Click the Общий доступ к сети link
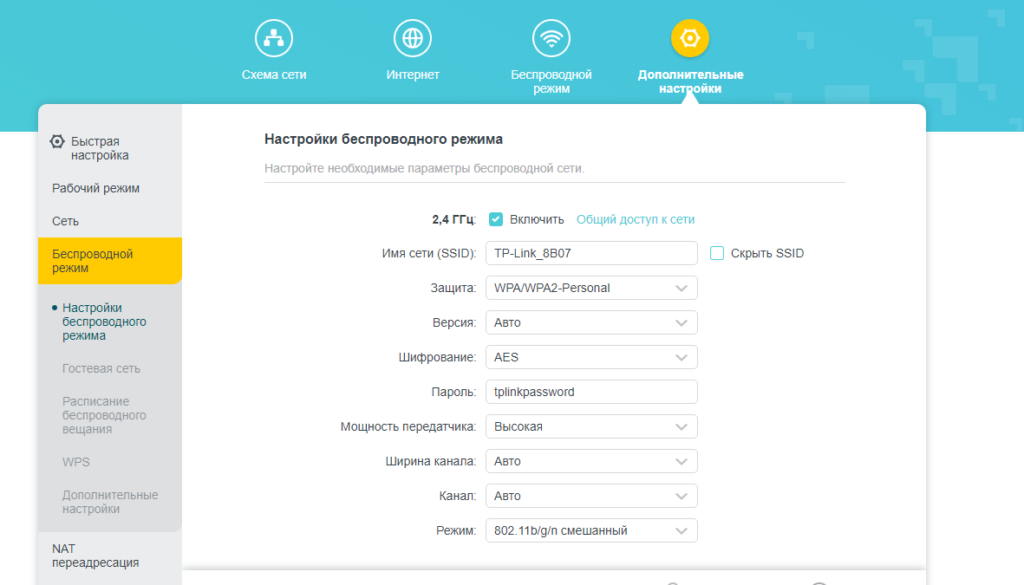 pos(635,219)
